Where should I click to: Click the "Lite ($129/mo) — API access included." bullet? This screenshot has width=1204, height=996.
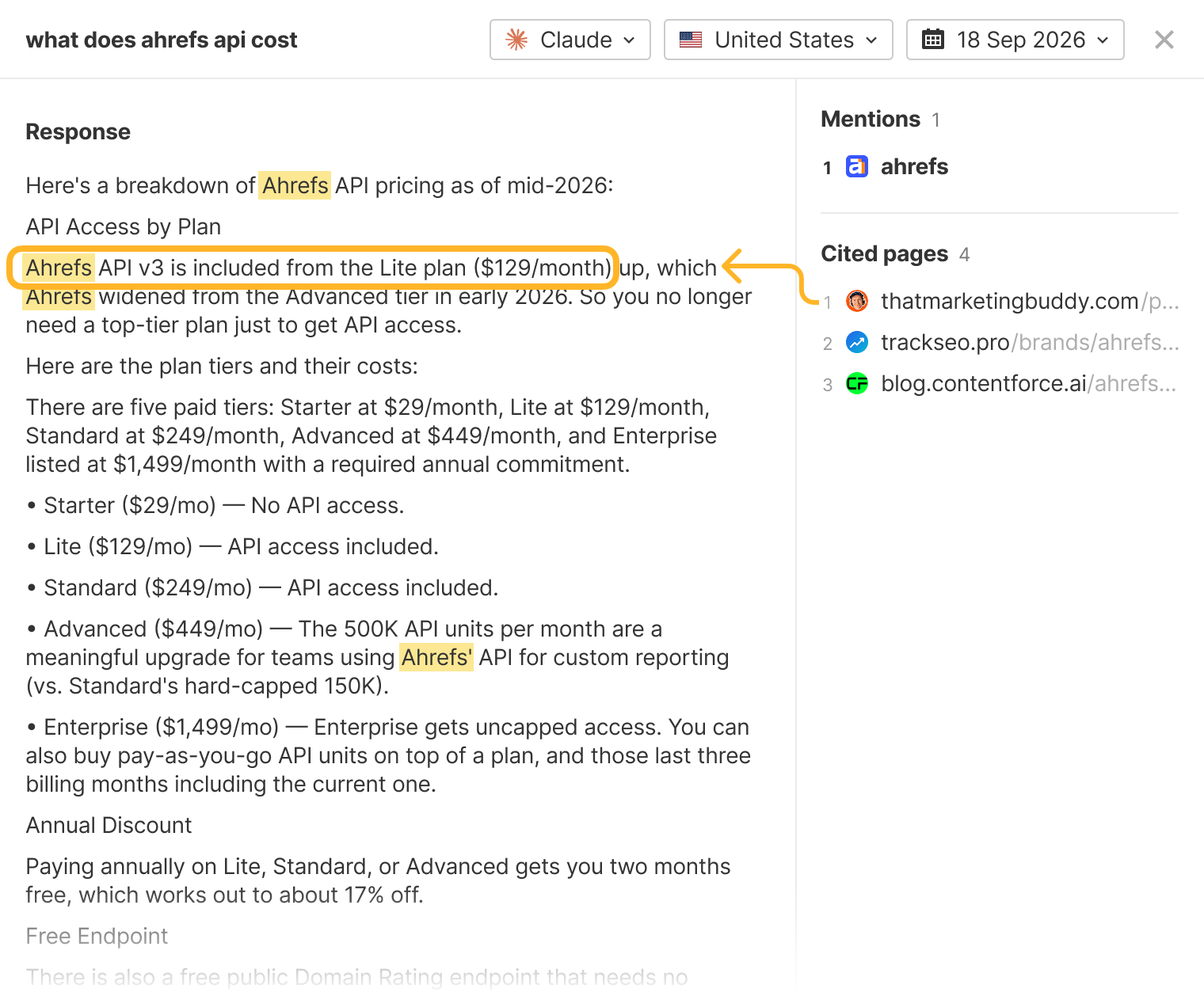[232, 546]
